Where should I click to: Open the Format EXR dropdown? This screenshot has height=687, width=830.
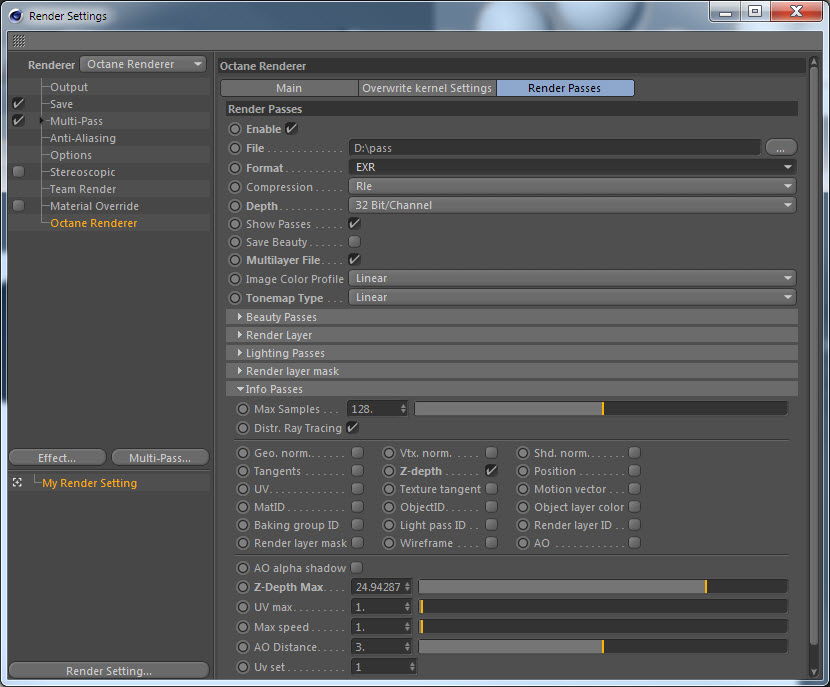[x=572, y=167]
